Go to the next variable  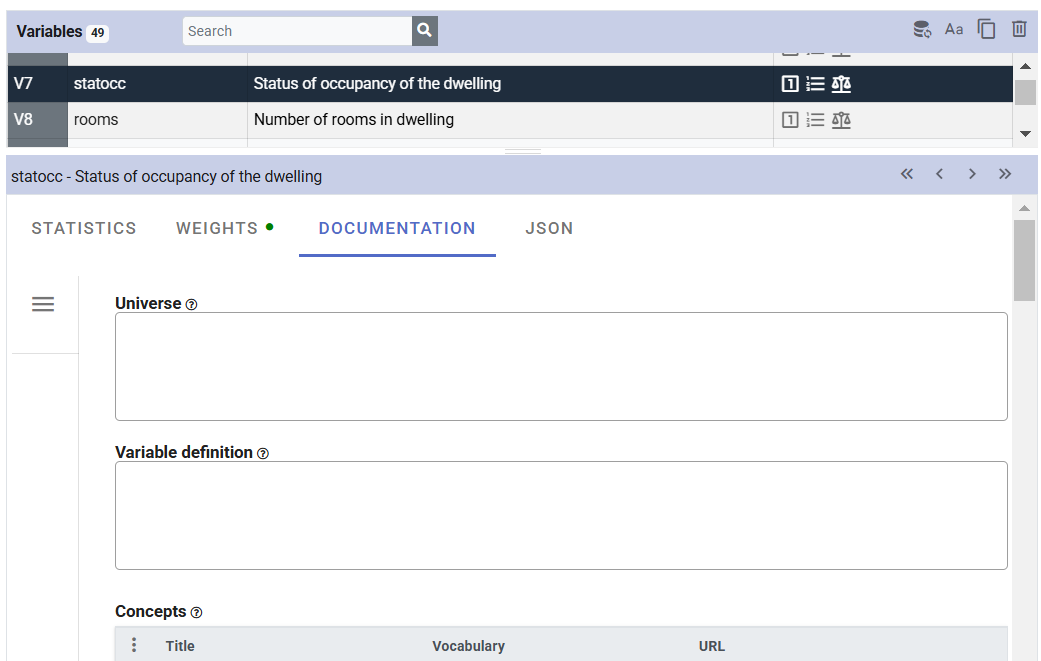click(x=972, y=174)
